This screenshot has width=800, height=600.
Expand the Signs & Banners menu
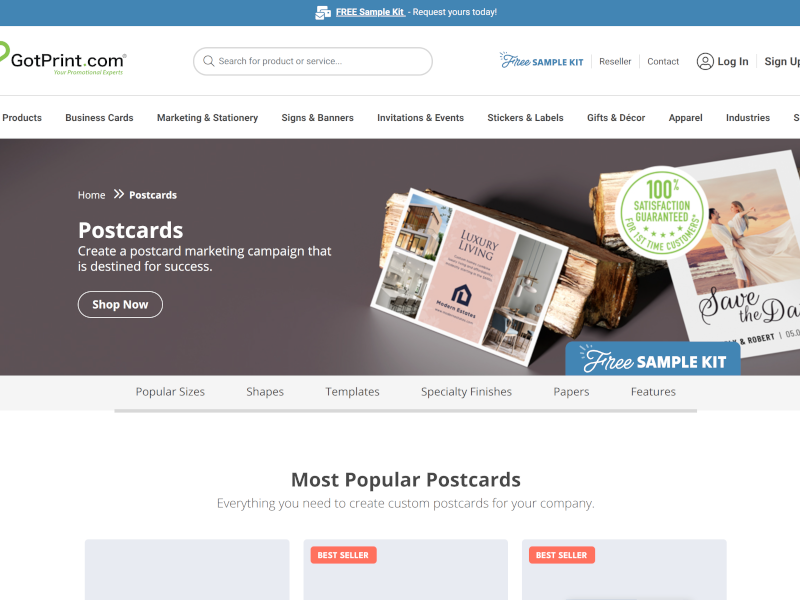tap(317, 118)
